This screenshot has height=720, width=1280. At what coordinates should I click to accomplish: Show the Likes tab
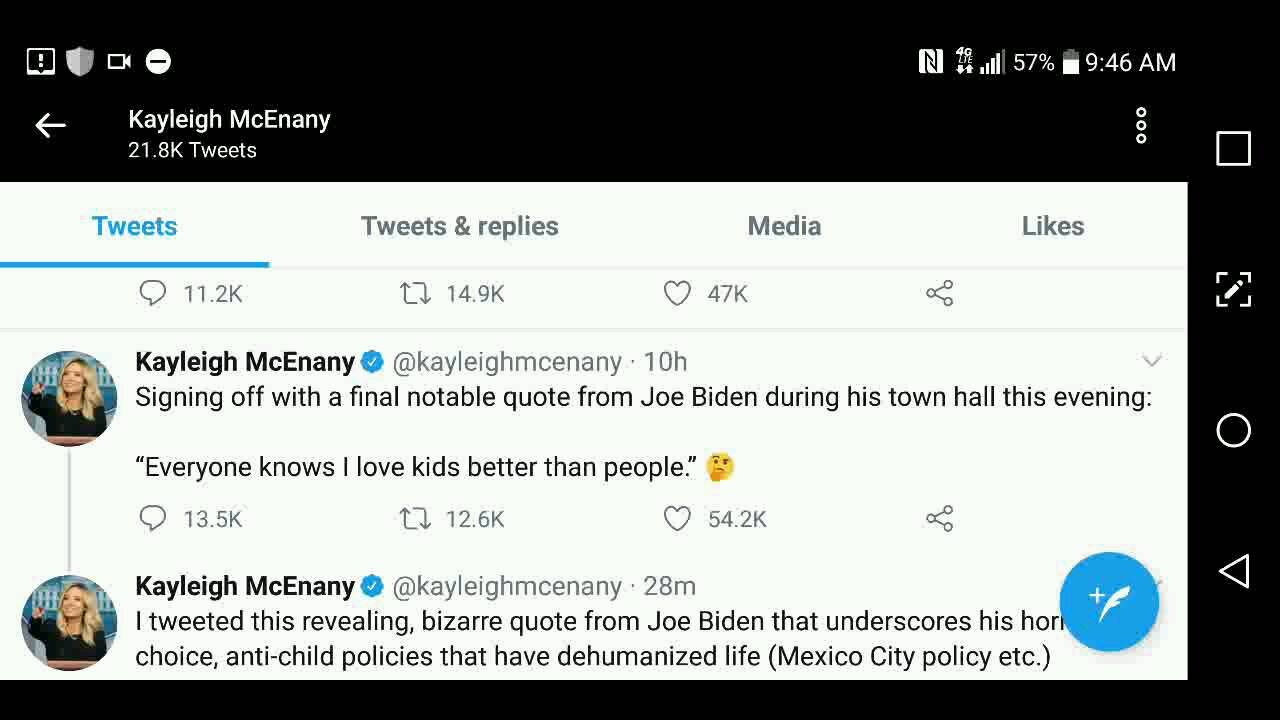point(1052,226)
